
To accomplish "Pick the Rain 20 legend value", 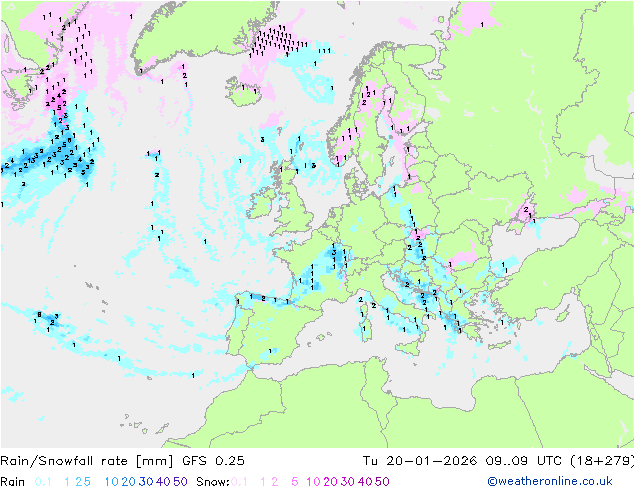I will coord(128,482).
